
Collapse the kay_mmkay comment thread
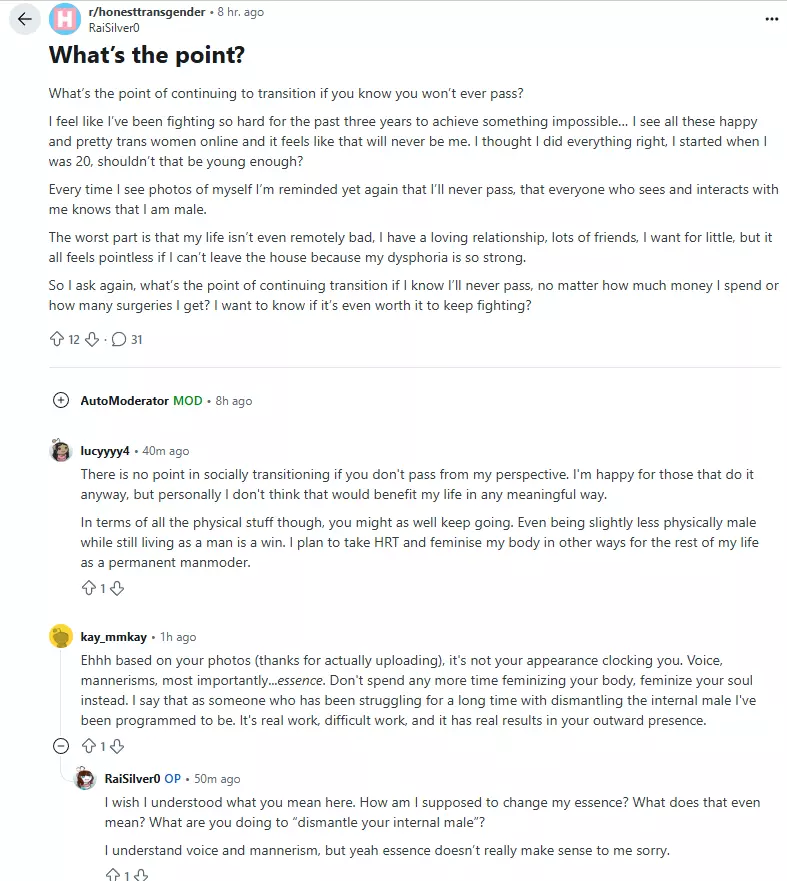pyautogui.click(x=61, y=745)
